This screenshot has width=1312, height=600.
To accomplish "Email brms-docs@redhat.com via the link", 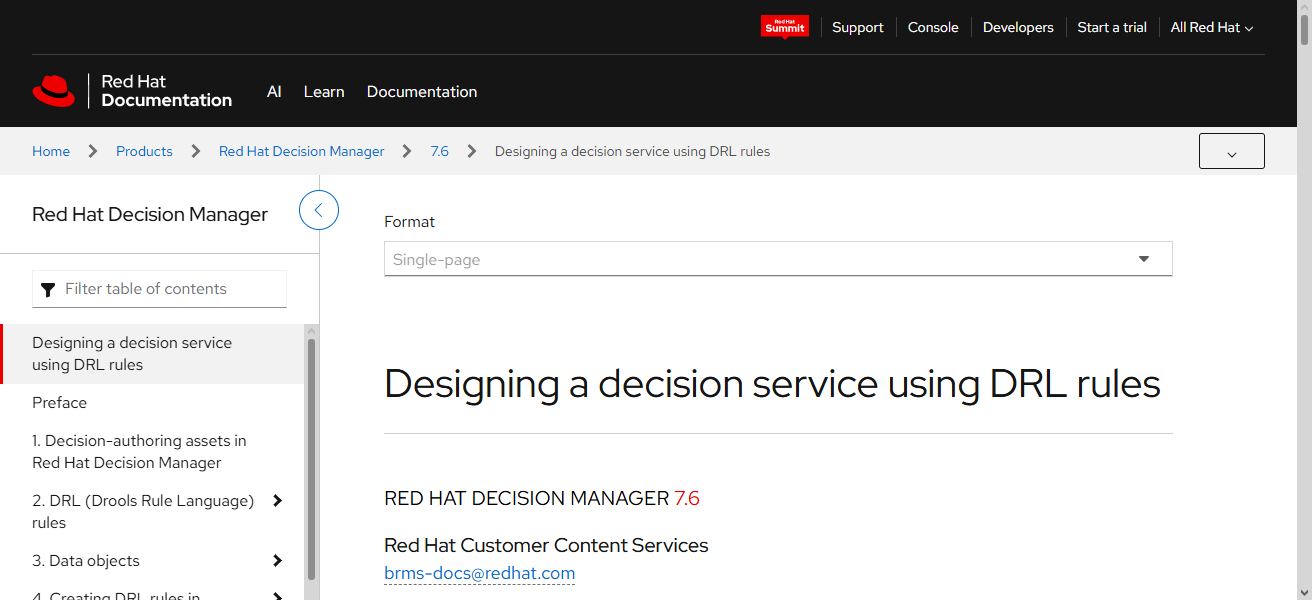I will coord(479,573).
